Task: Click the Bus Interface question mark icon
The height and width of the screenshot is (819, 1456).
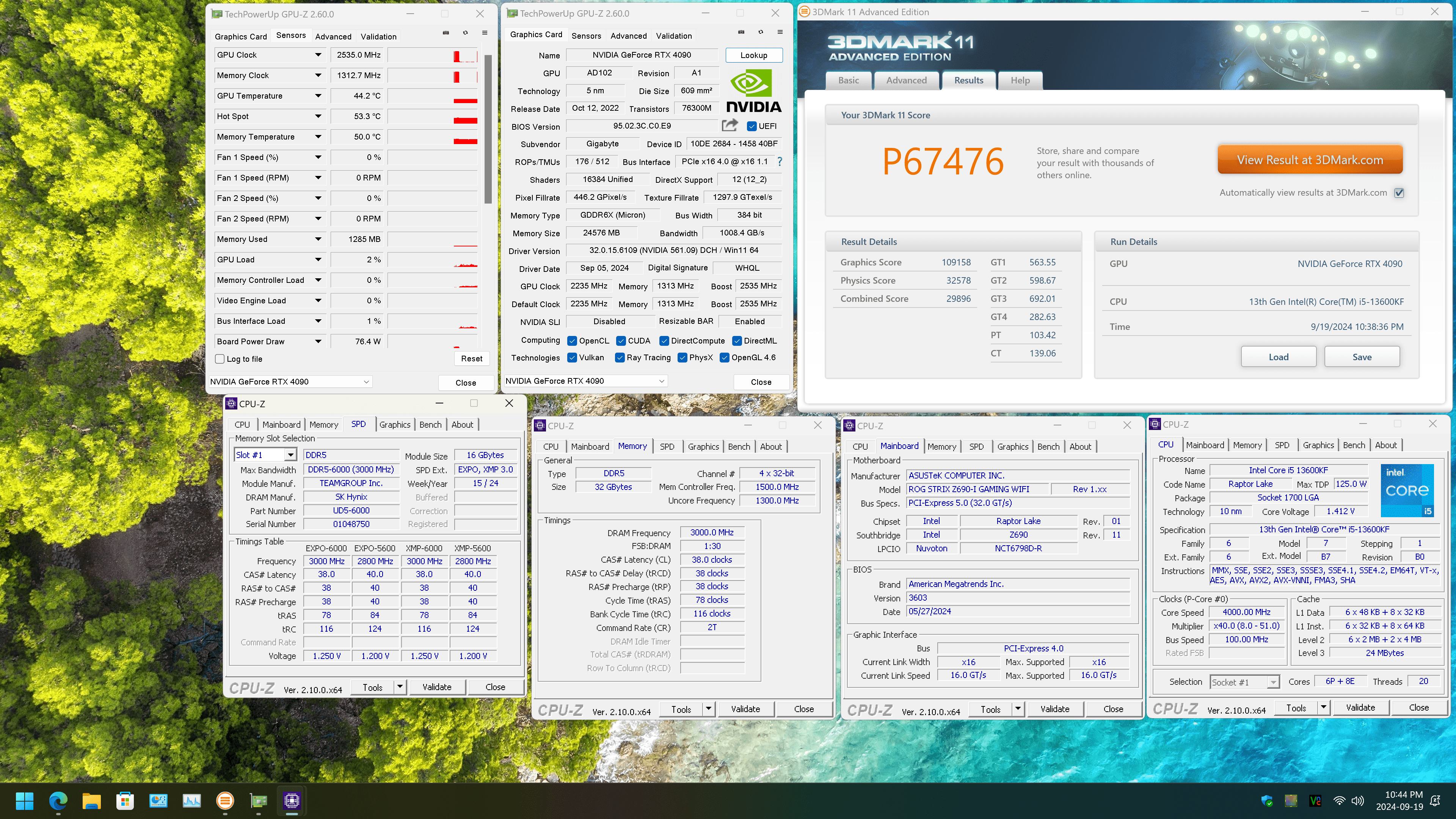Action: click(x=780, y=162)
